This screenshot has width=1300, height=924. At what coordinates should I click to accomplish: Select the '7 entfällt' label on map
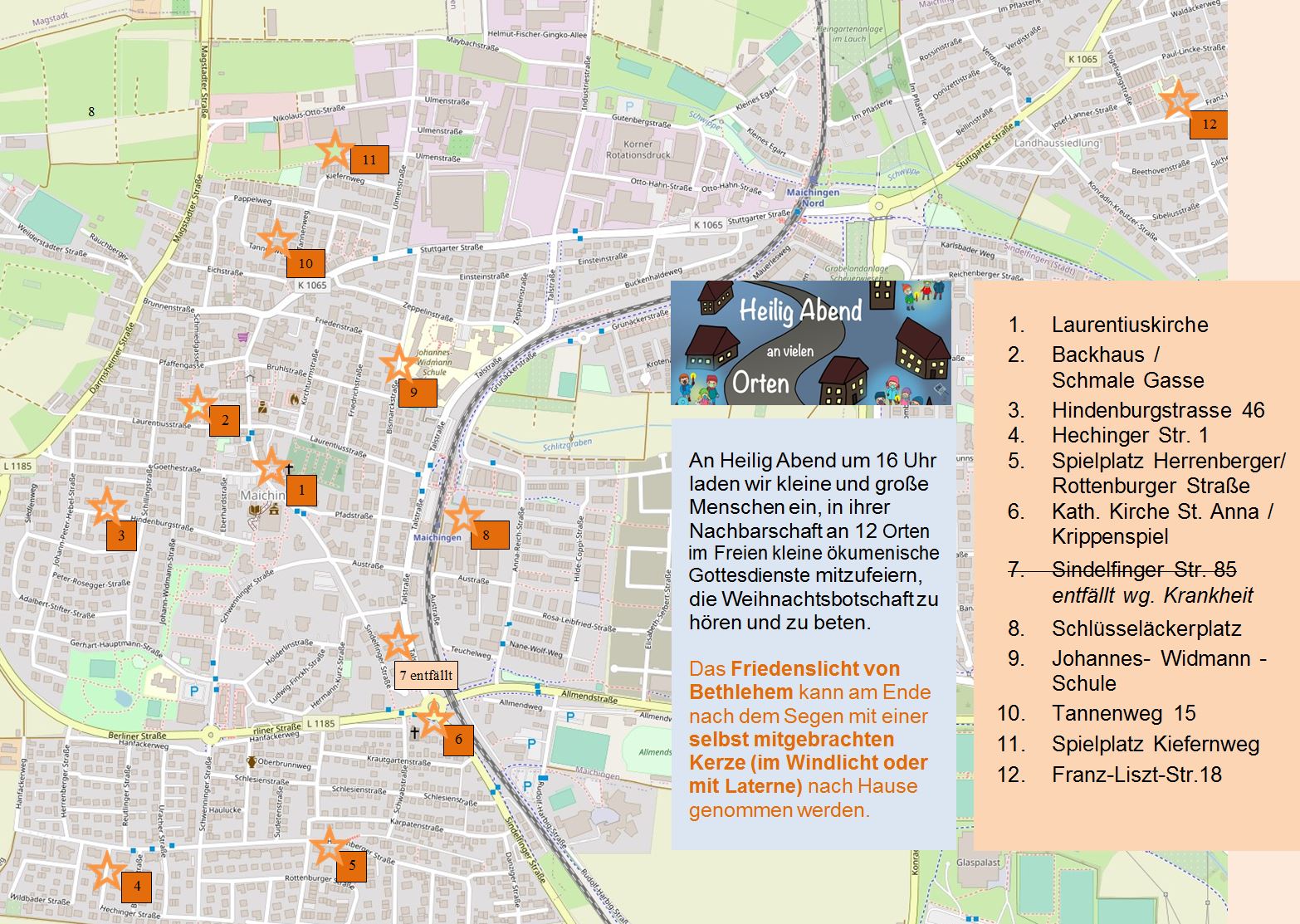tap(426, 676)
